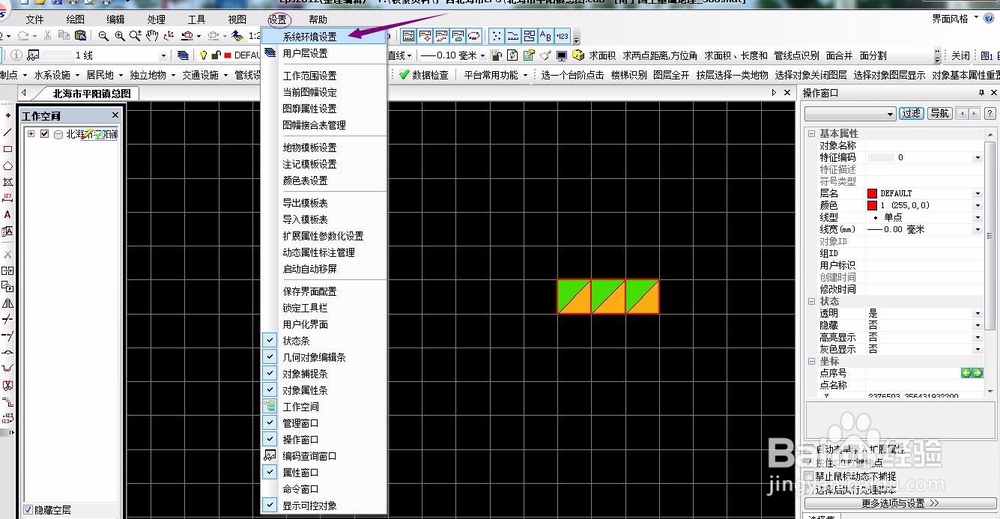The width and height of the screenshot is (1000, 519).
Task: Click the scatter points tool icon
Action: click(496, 36)
